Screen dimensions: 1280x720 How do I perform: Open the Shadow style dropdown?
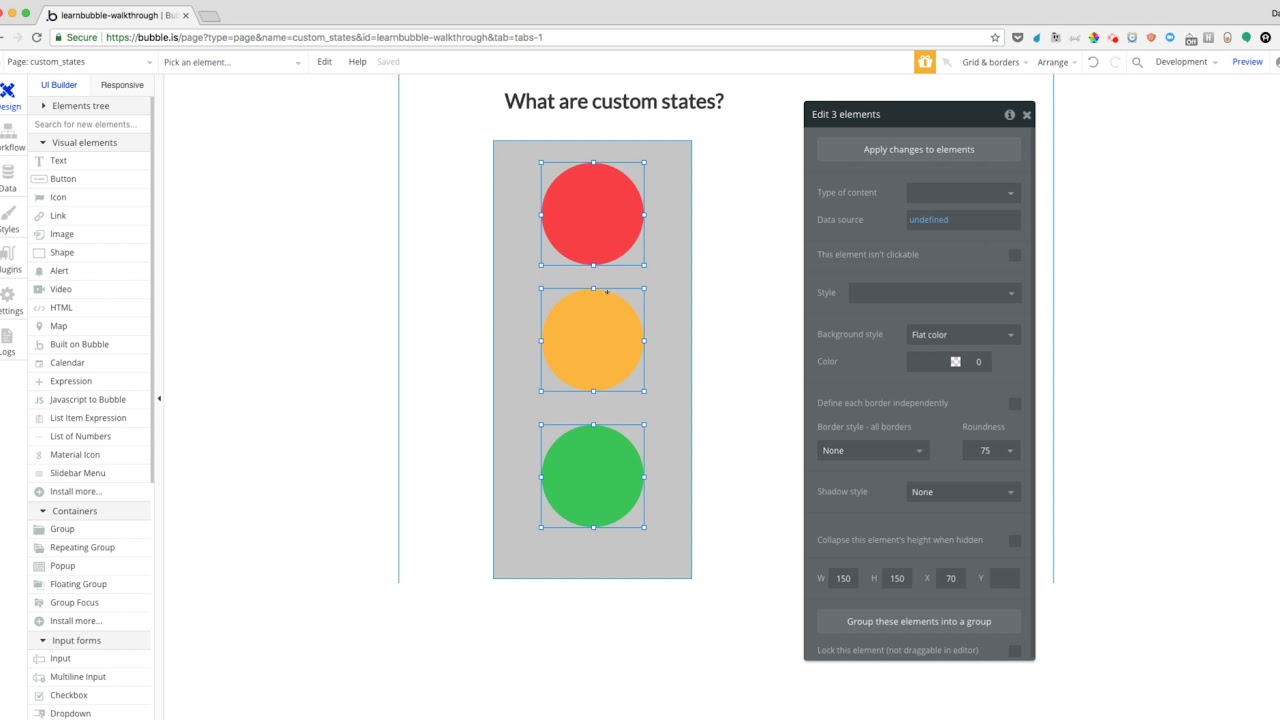pos(962,492)
